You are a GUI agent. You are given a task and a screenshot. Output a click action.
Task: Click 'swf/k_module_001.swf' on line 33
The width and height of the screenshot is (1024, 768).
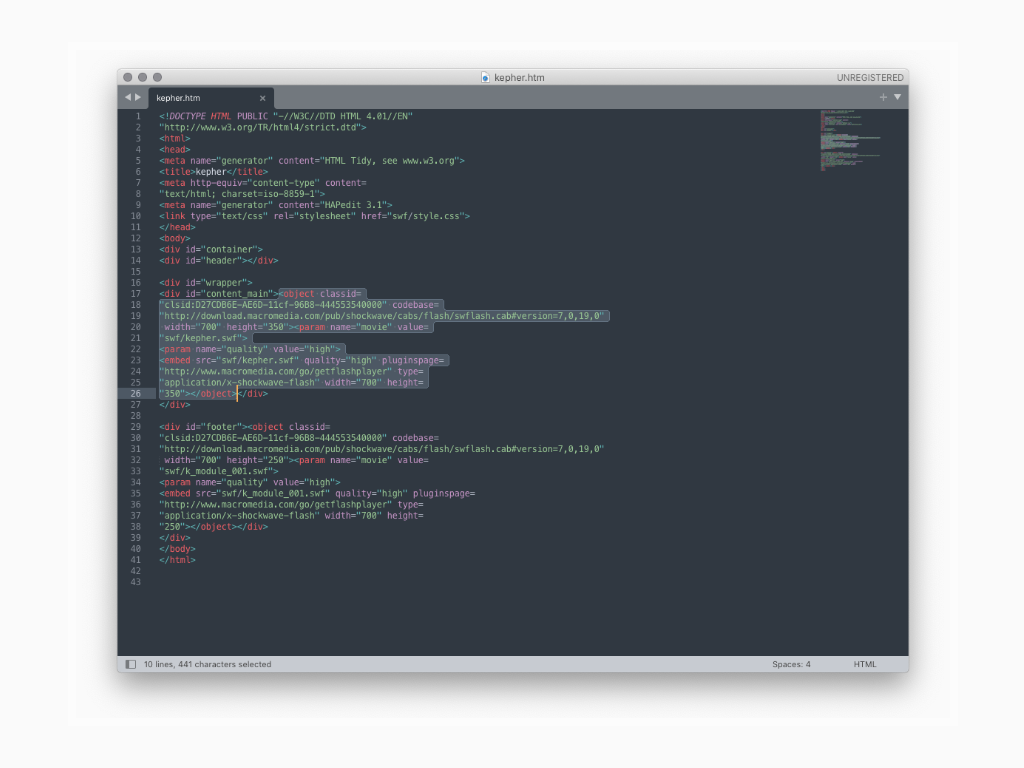tap(216, 472)
